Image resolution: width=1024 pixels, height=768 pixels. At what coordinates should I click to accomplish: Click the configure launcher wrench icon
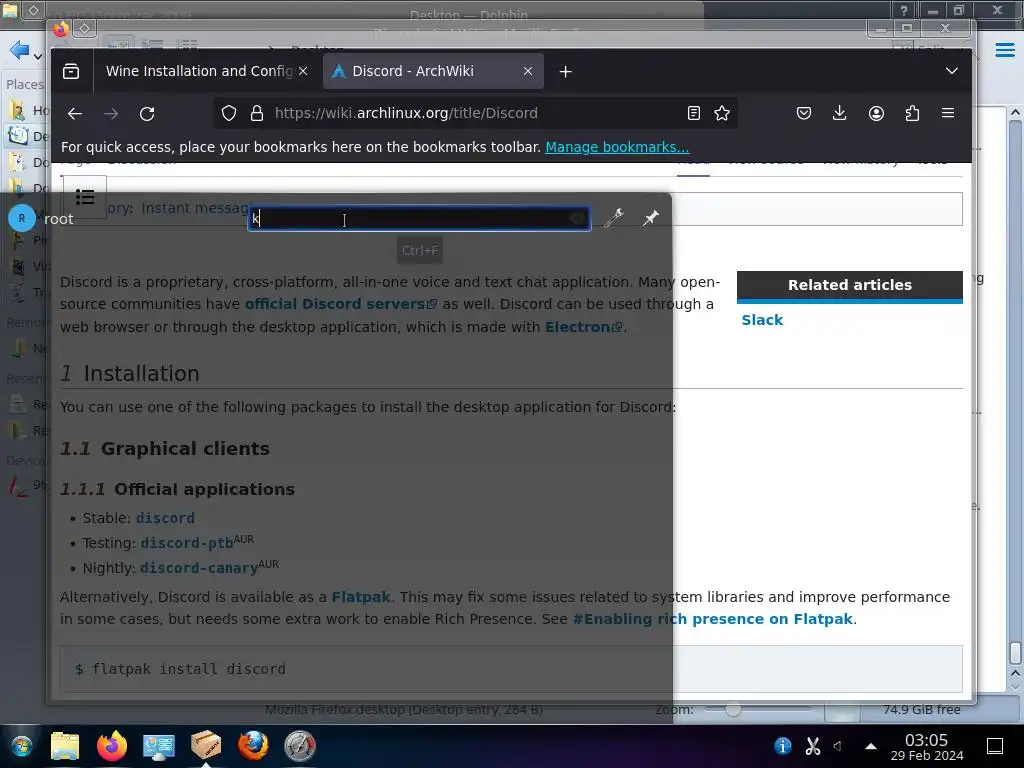[614, 218]
